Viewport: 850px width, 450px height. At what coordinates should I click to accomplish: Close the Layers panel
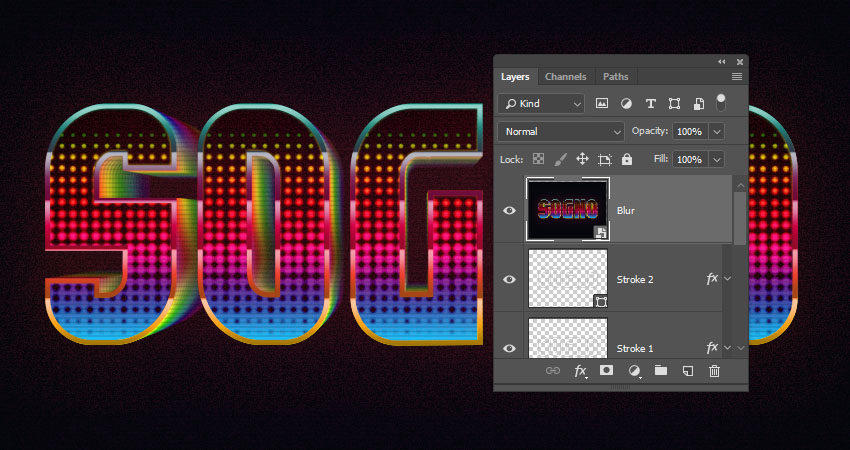[739, 62]
